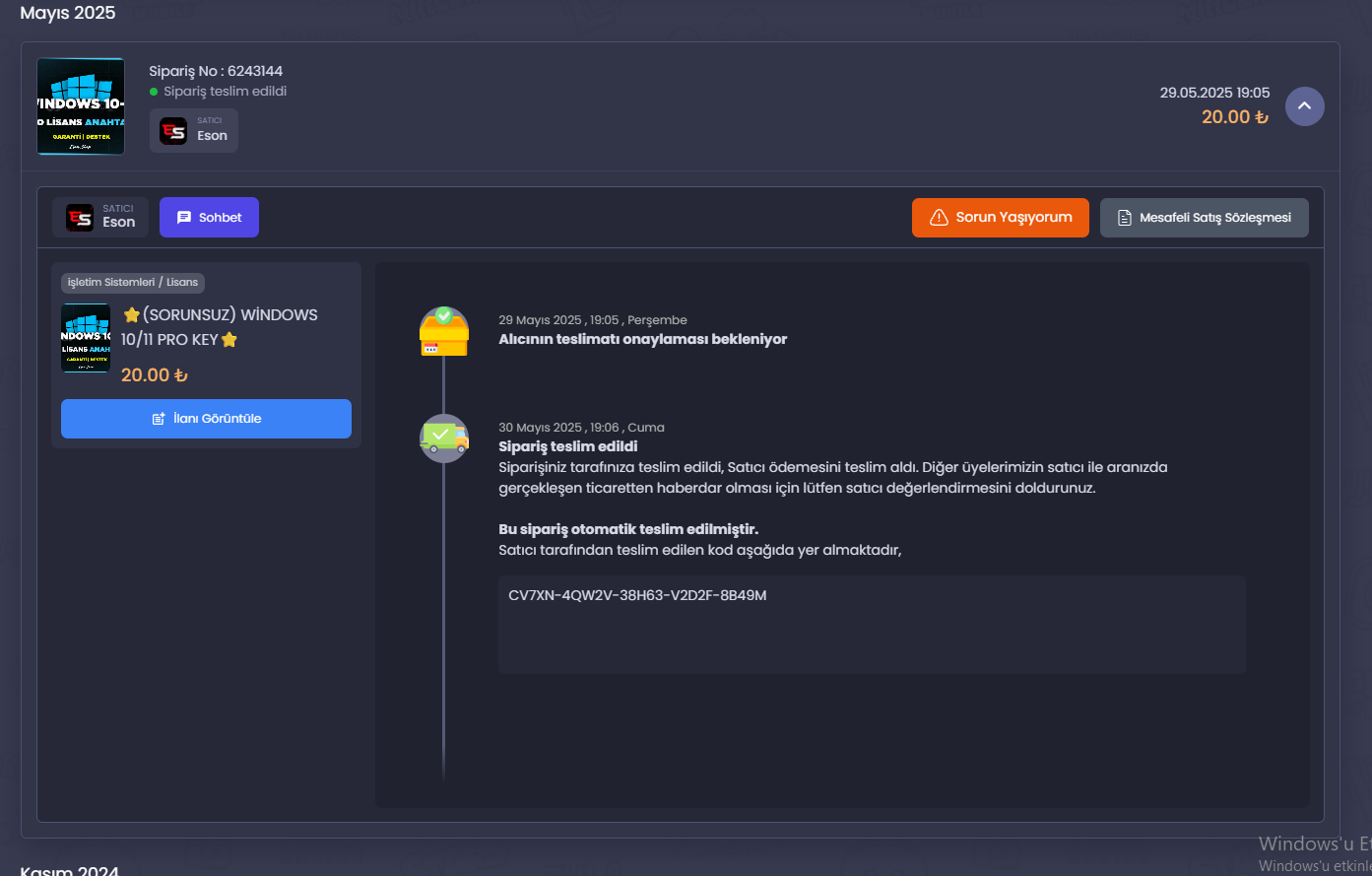Click the 29 Mayıs 2025, 19:05, Perşembe timestamp
Screen dimensions: 1372x876
point(593,320)
